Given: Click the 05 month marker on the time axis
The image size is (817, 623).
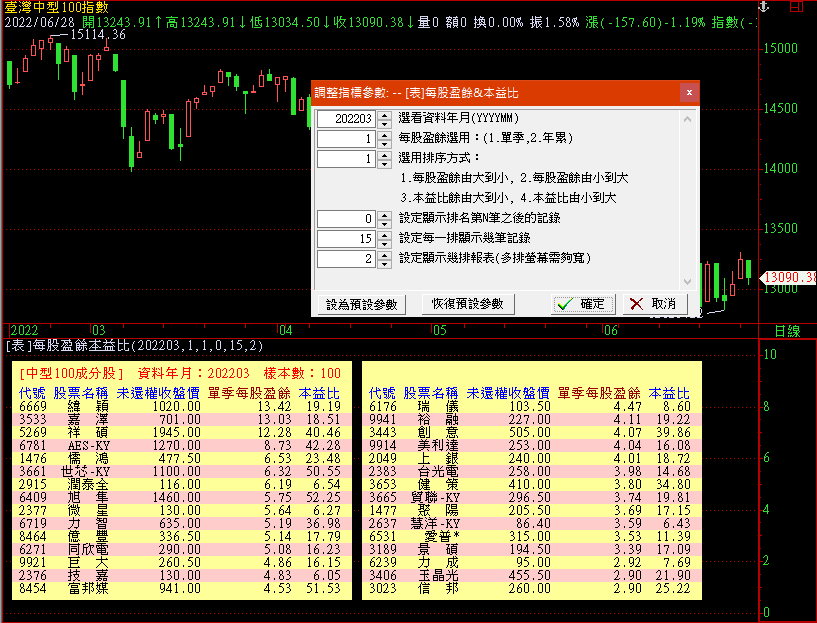Looking at the screenshot, I should tap(439, 330).
